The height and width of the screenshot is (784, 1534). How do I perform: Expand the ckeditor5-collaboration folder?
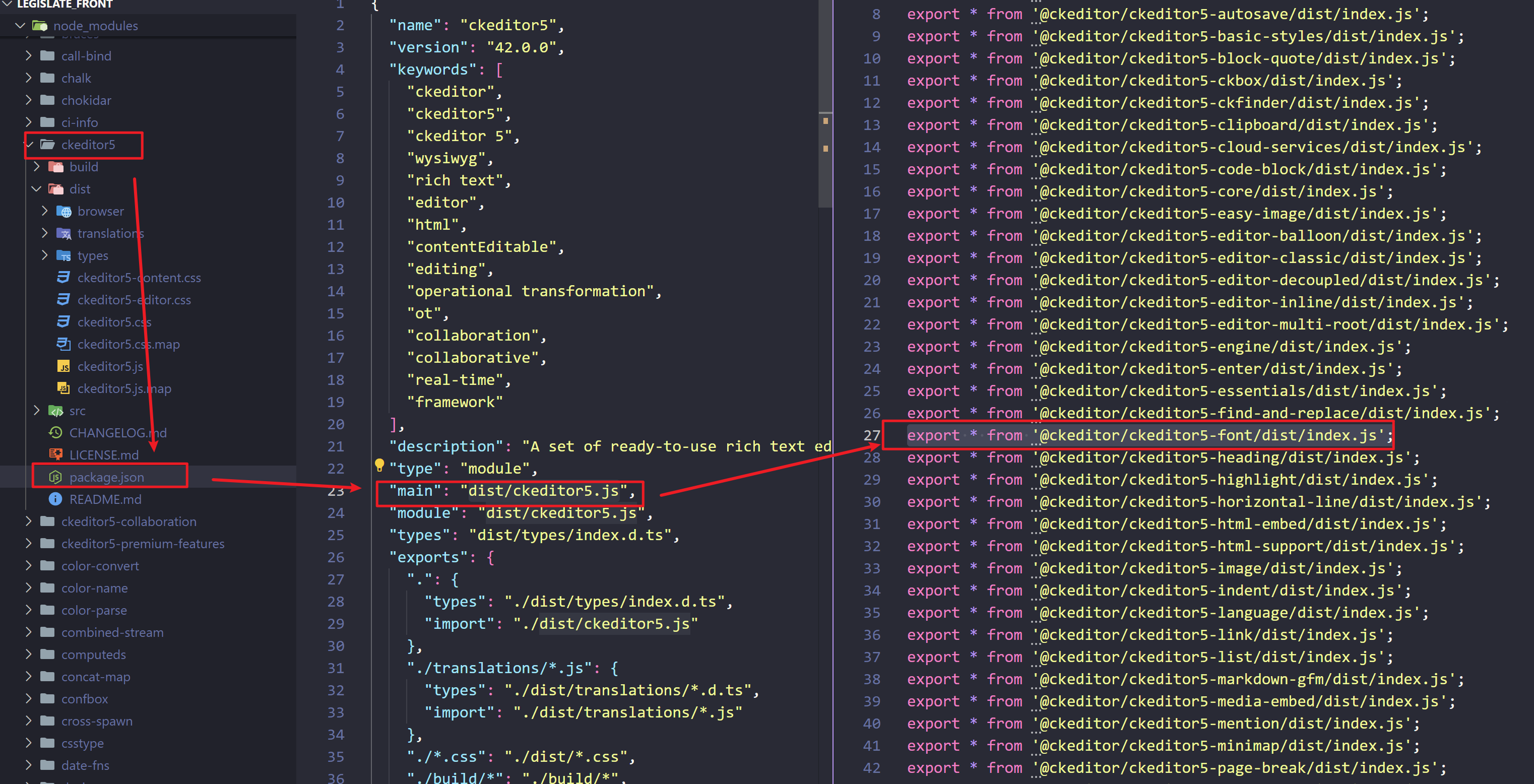pos(29,521)
